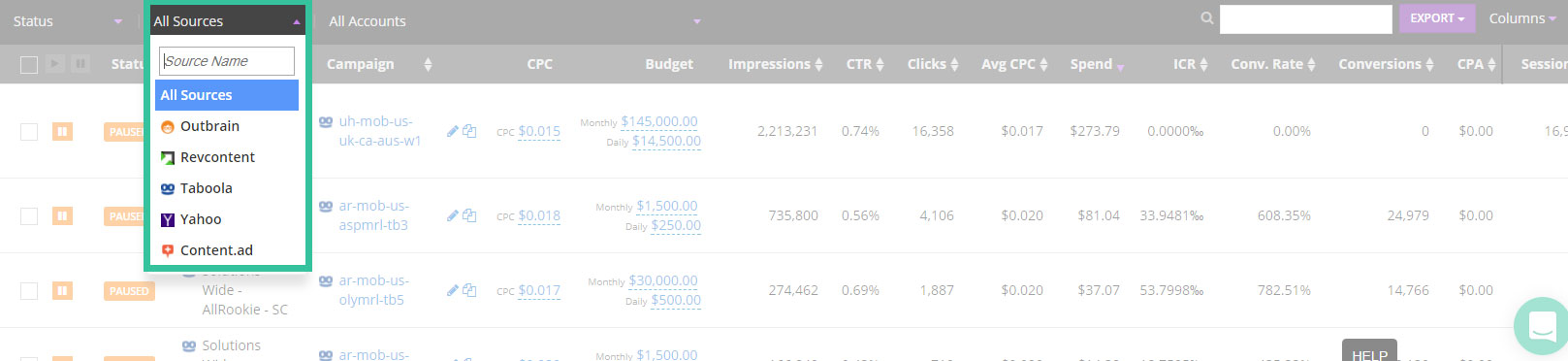
Task: Expand the Status filter dropdown
Action: click(67, 21)
